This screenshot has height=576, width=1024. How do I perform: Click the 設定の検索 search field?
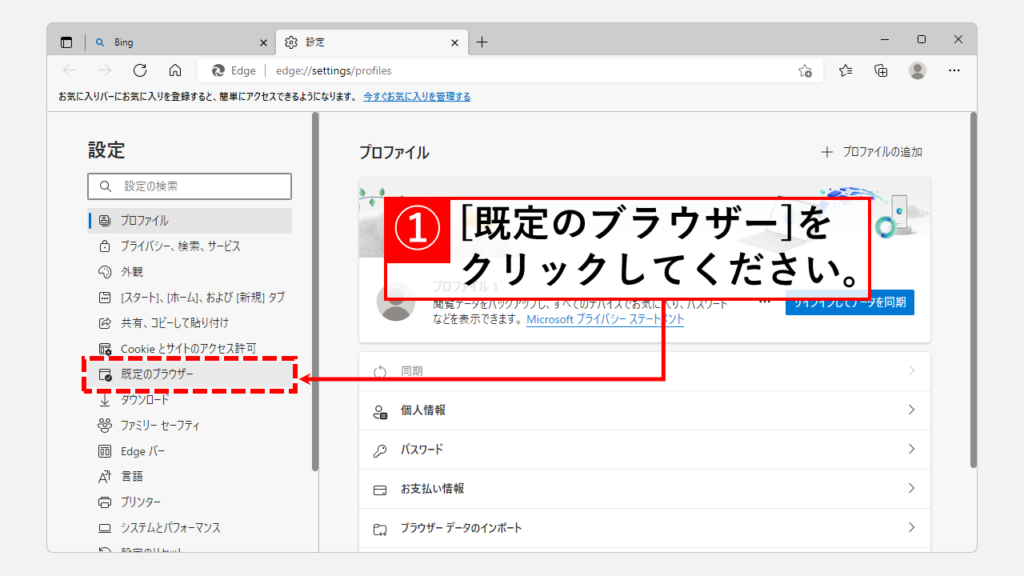(190, 186)
